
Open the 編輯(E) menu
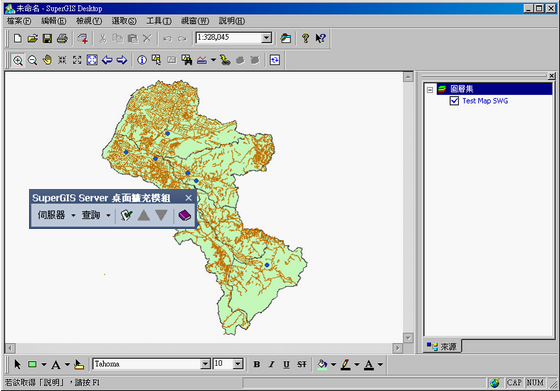click(x=54, y=21)
